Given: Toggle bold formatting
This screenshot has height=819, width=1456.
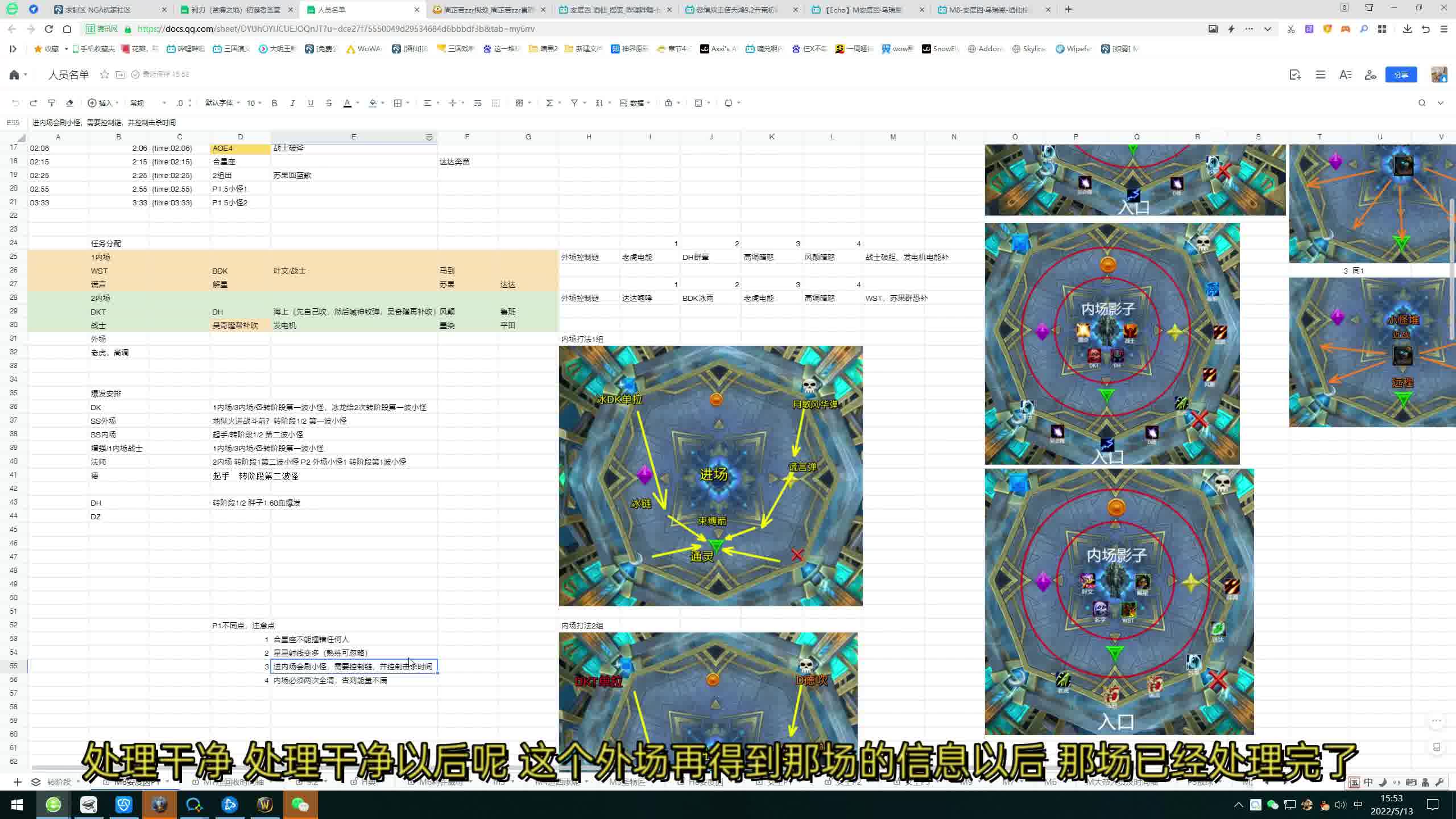Looking at the screenshot, I should coord(274,103).
